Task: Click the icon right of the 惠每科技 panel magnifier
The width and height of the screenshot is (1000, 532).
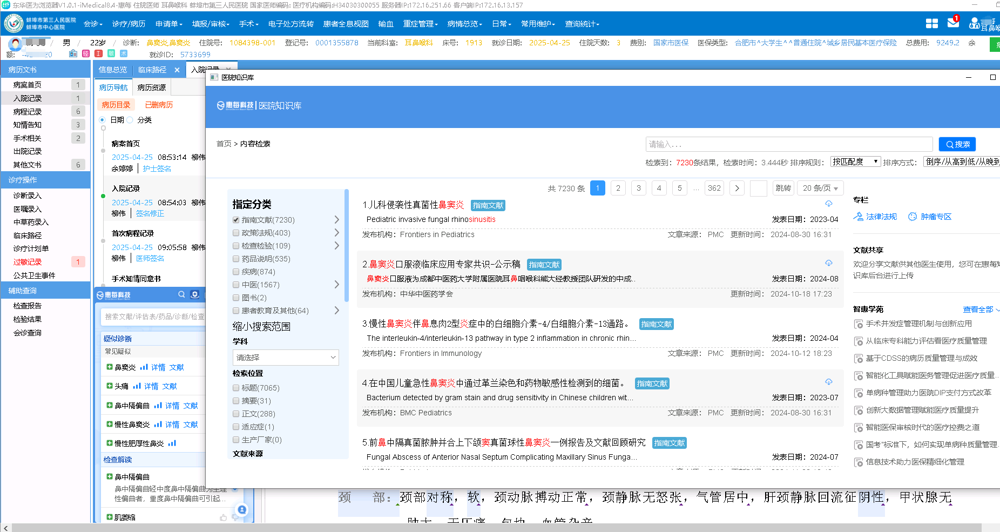Action: tap(195, 295)
